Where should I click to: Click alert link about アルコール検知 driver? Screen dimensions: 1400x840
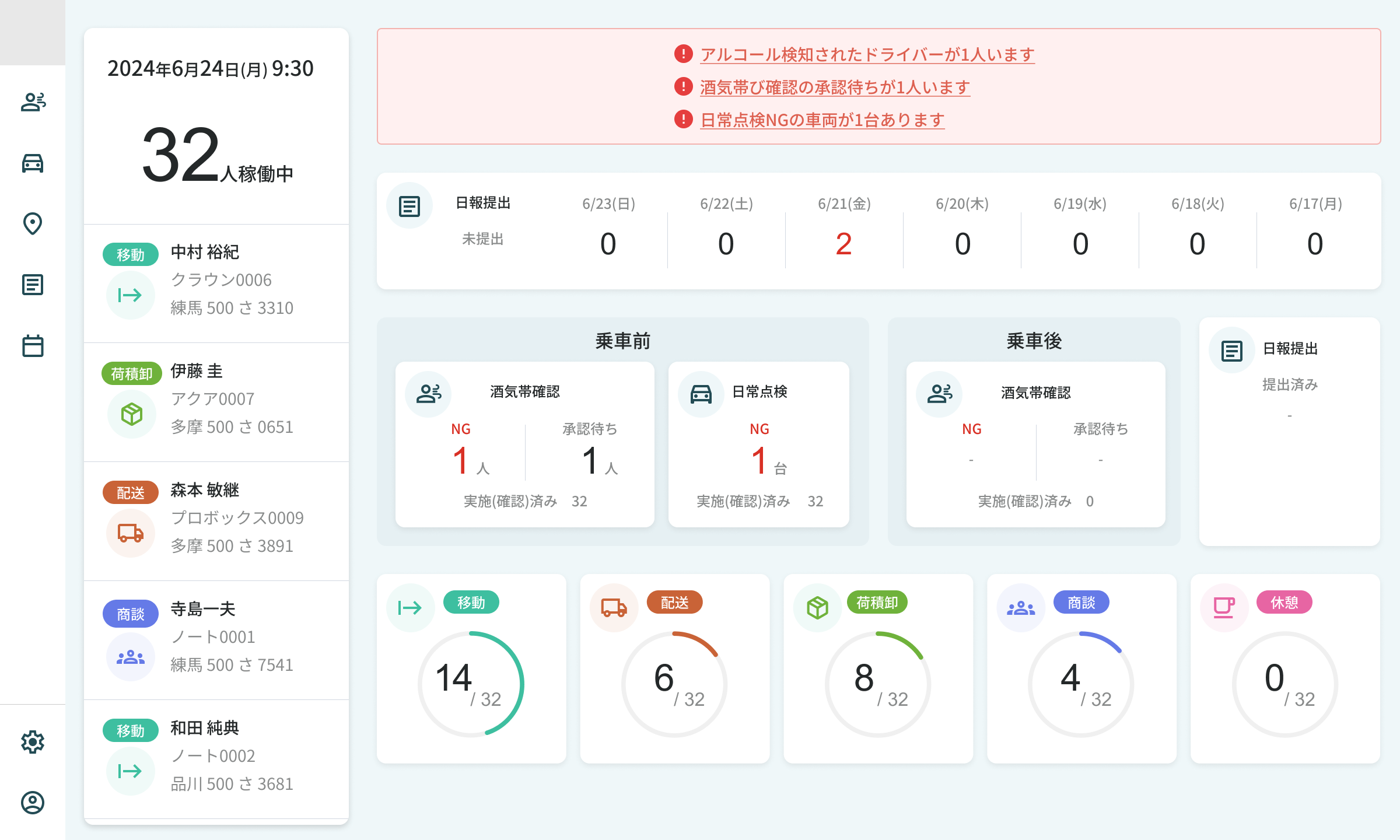[867, 55]
